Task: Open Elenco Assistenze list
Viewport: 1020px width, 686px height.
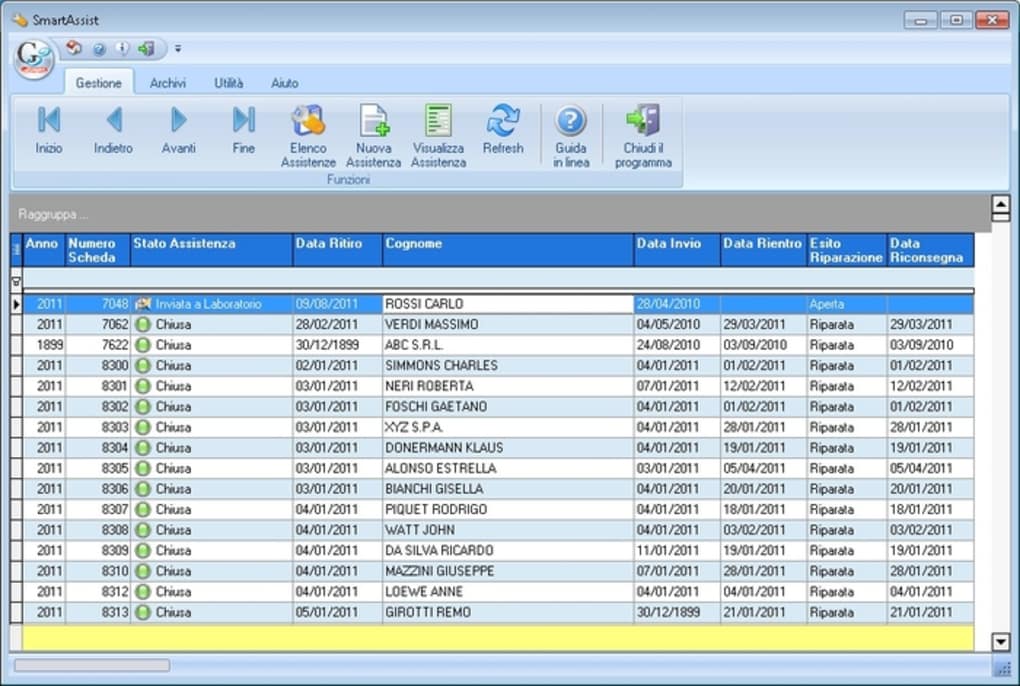Action: [308, 136]
